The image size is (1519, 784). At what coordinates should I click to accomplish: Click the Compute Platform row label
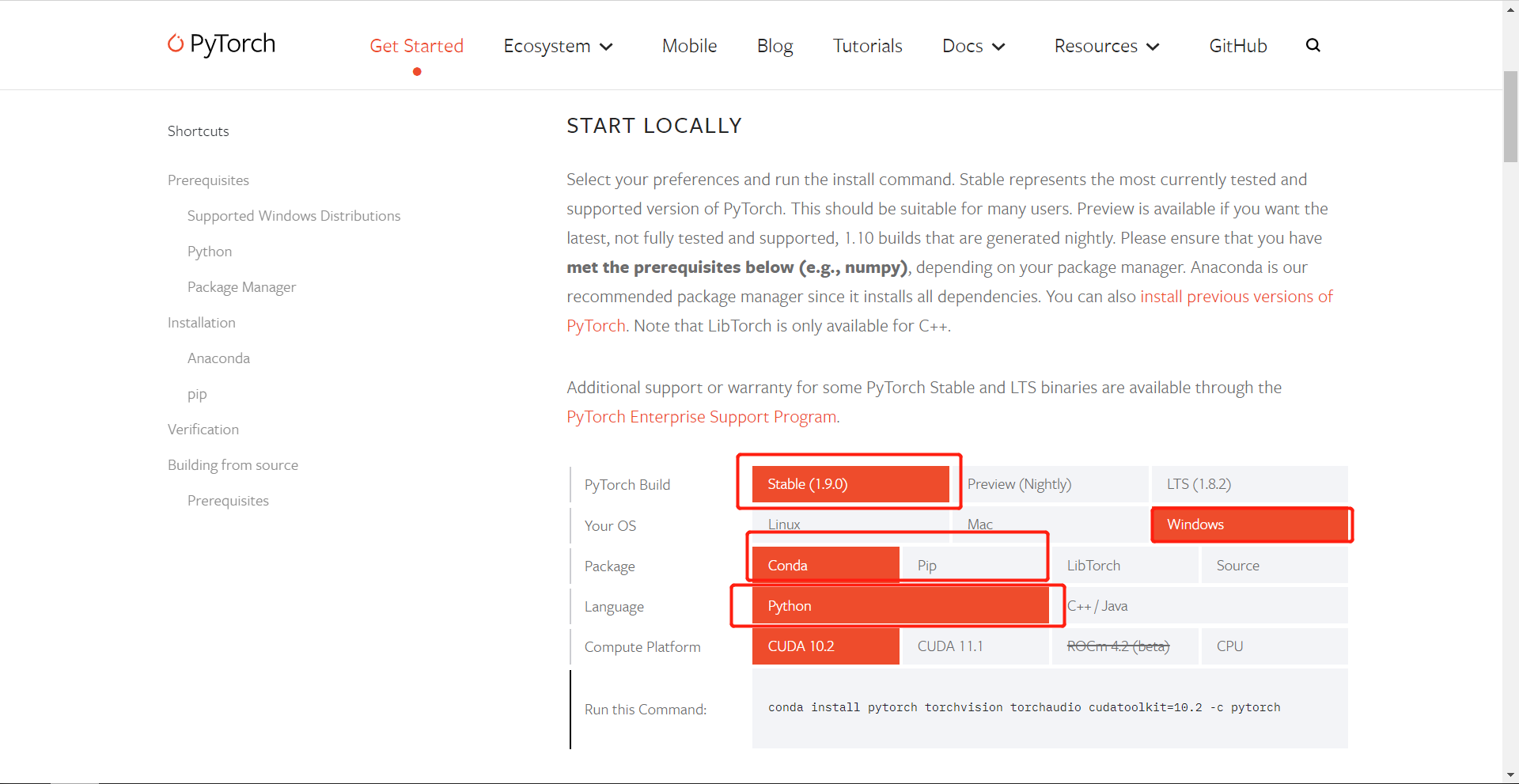[x=642, y=647]
